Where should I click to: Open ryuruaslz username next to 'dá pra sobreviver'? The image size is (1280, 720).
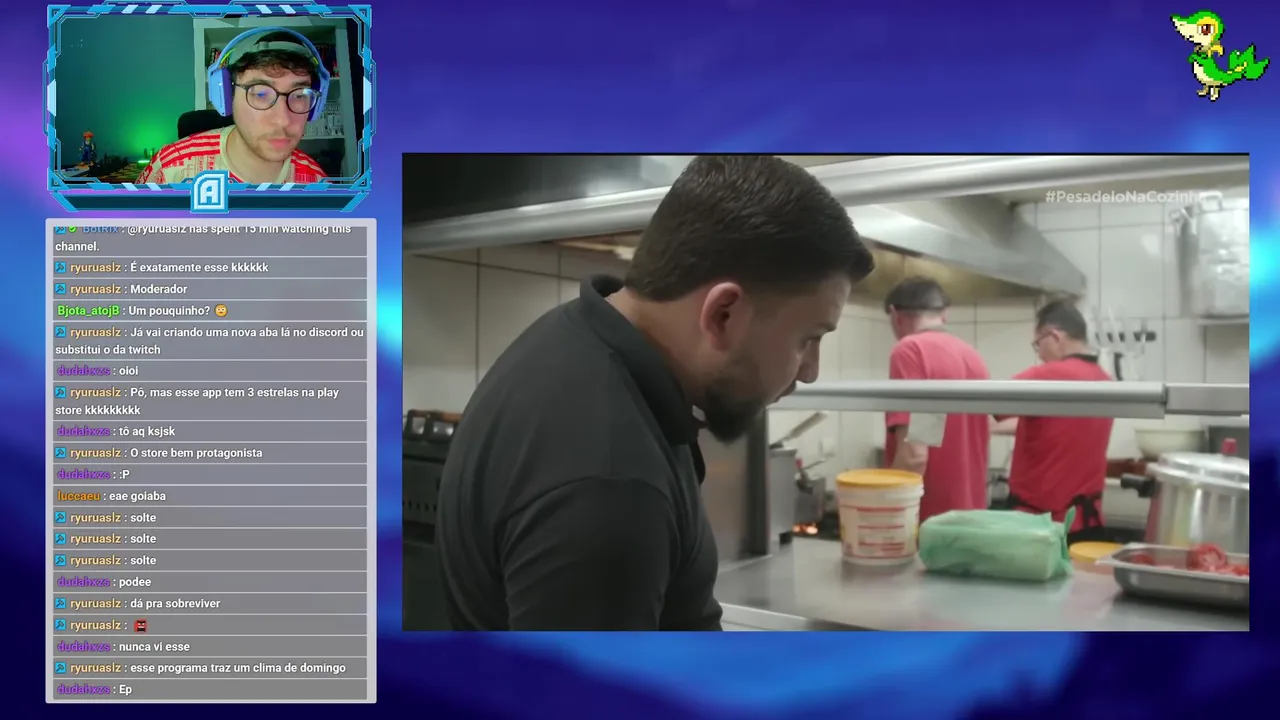point(95,603)
